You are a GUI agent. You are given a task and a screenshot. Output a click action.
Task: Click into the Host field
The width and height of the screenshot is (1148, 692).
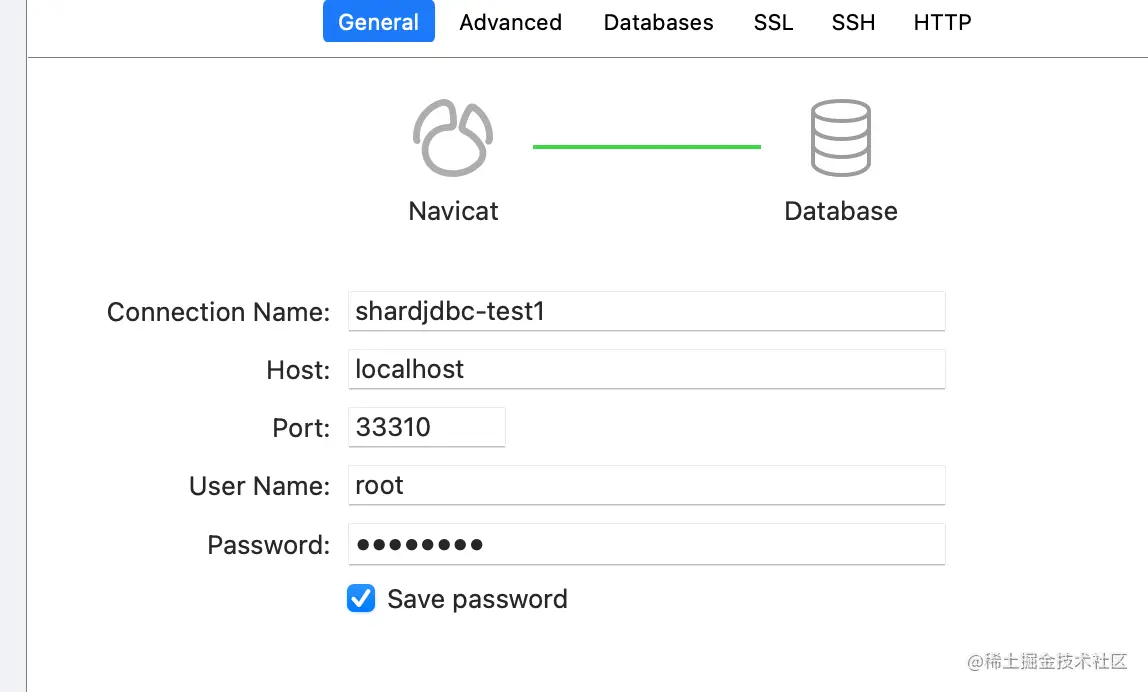tap(646, 370)
